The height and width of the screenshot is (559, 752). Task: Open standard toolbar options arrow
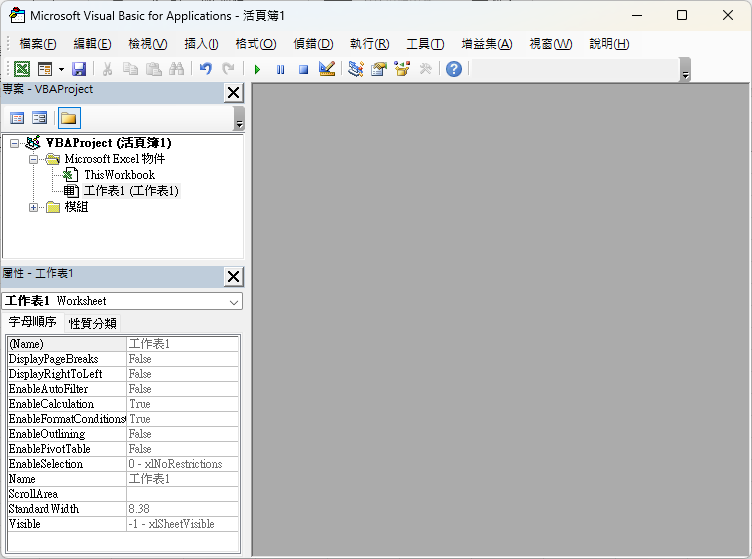[685, 70]
